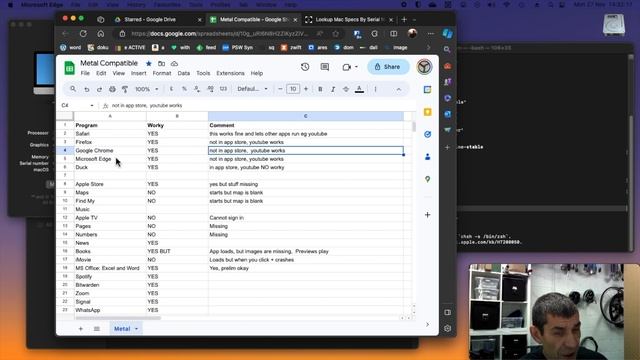Open more toolbar options
The height and width of the screenshot is (360, 640).
[x=376, y=89]
